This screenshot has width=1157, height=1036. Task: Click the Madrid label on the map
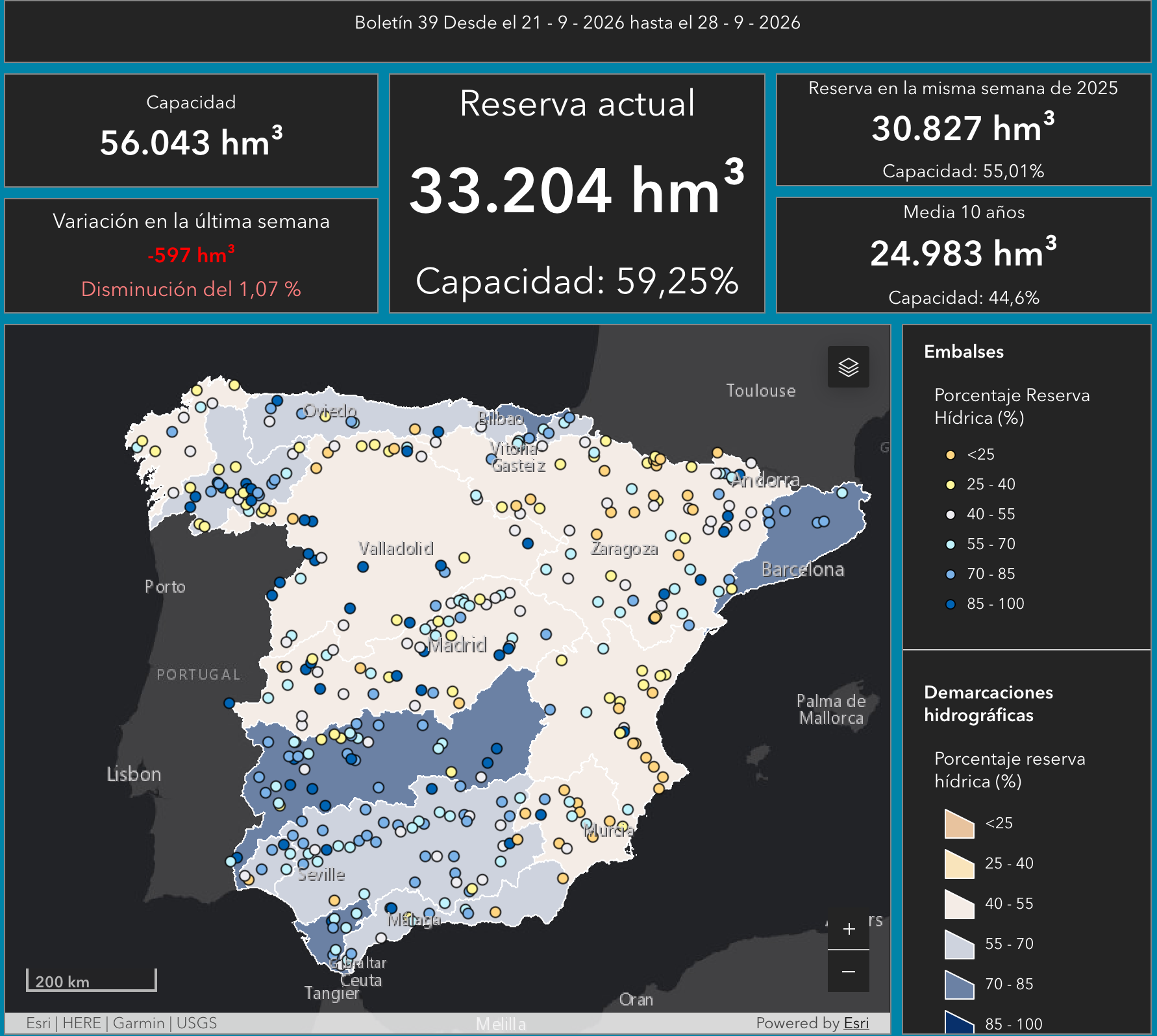pyautogui.click(x=458, y=645)
